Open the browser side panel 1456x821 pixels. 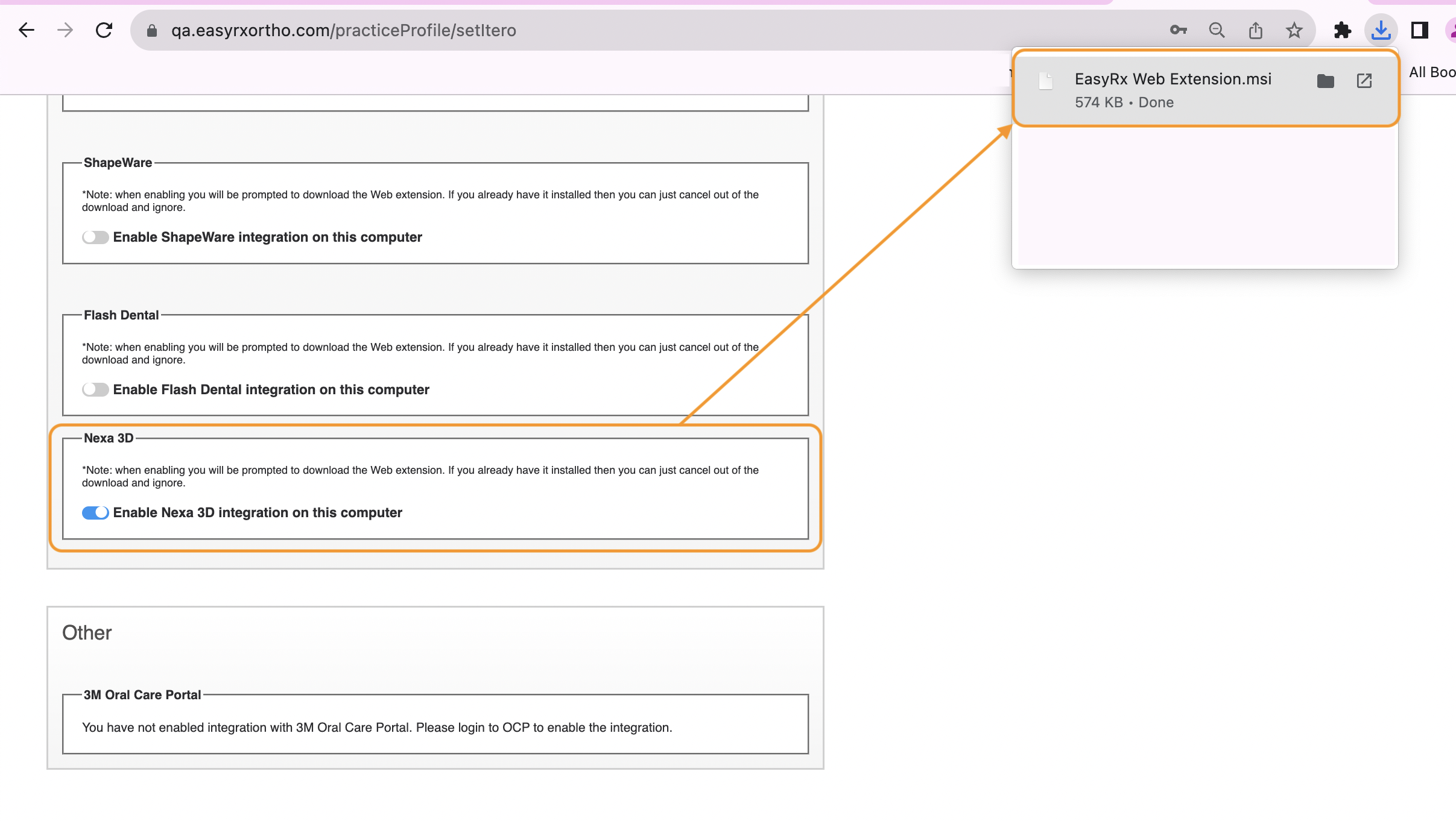click(x=1420, y=30)
